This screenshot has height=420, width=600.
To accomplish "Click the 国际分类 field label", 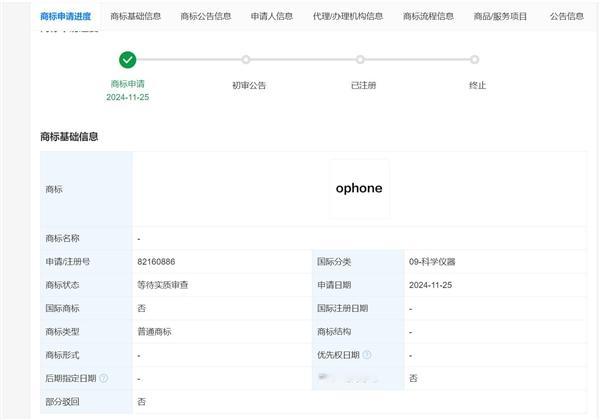I will click(x=334, y=262).
